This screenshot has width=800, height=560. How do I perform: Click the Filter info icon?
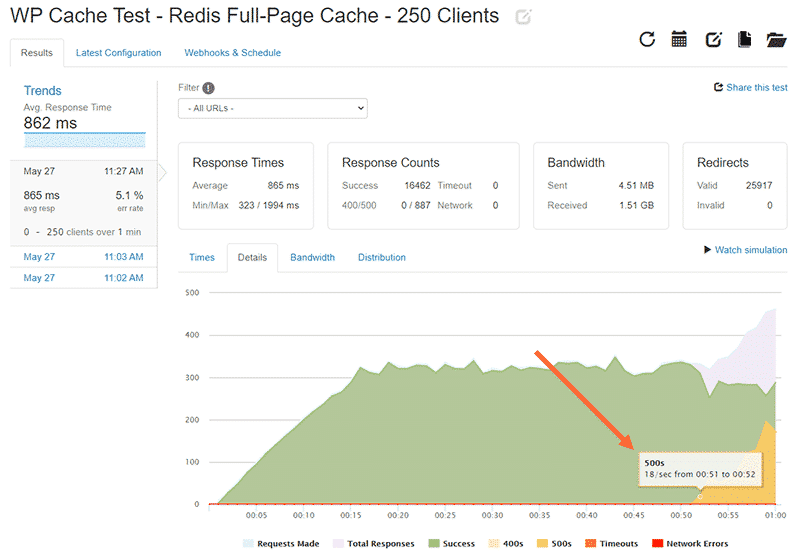click(208, 88)
